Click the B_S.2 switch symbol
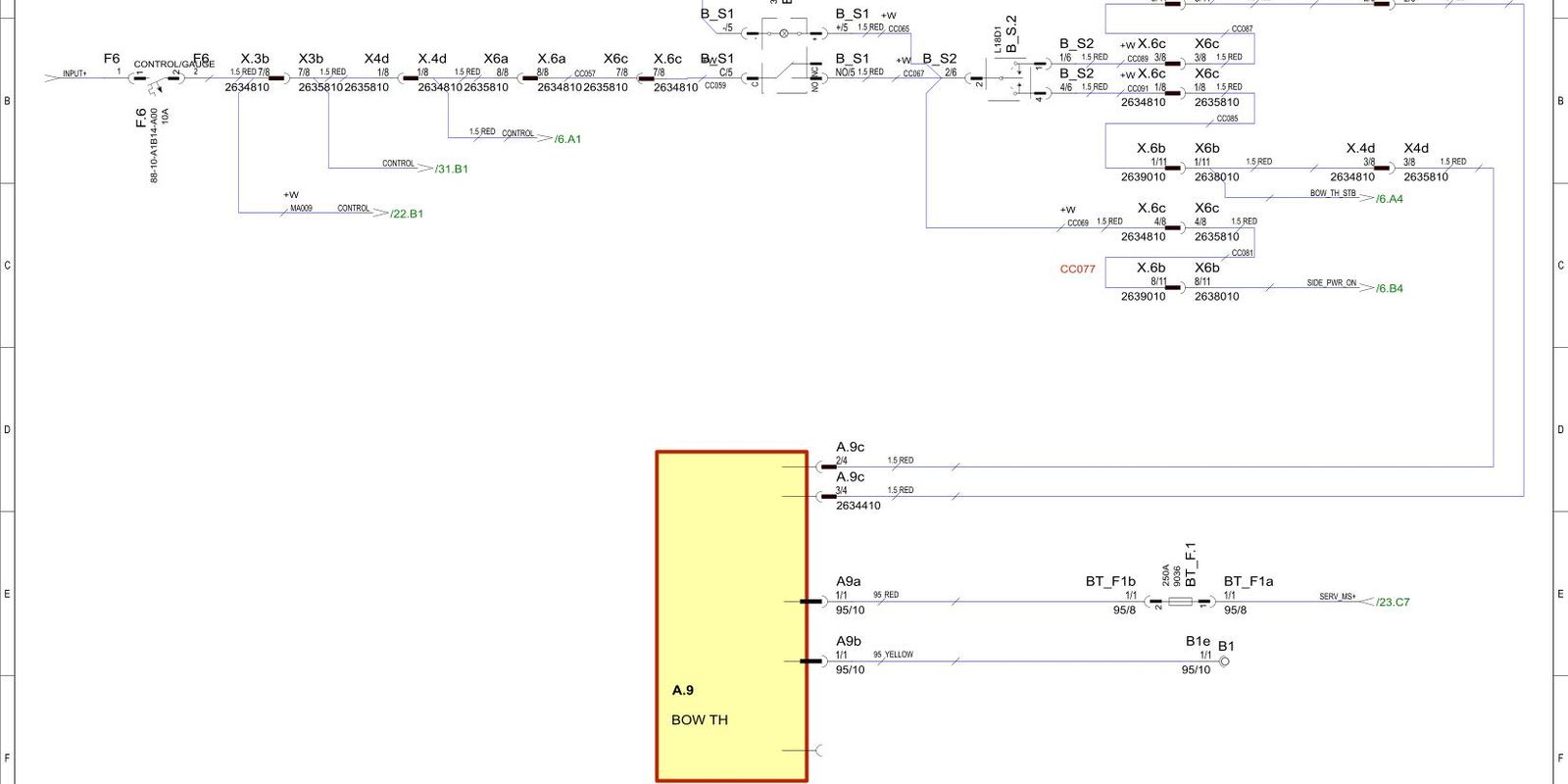This screenshot has width=1568, height=784. [1009, 78]
